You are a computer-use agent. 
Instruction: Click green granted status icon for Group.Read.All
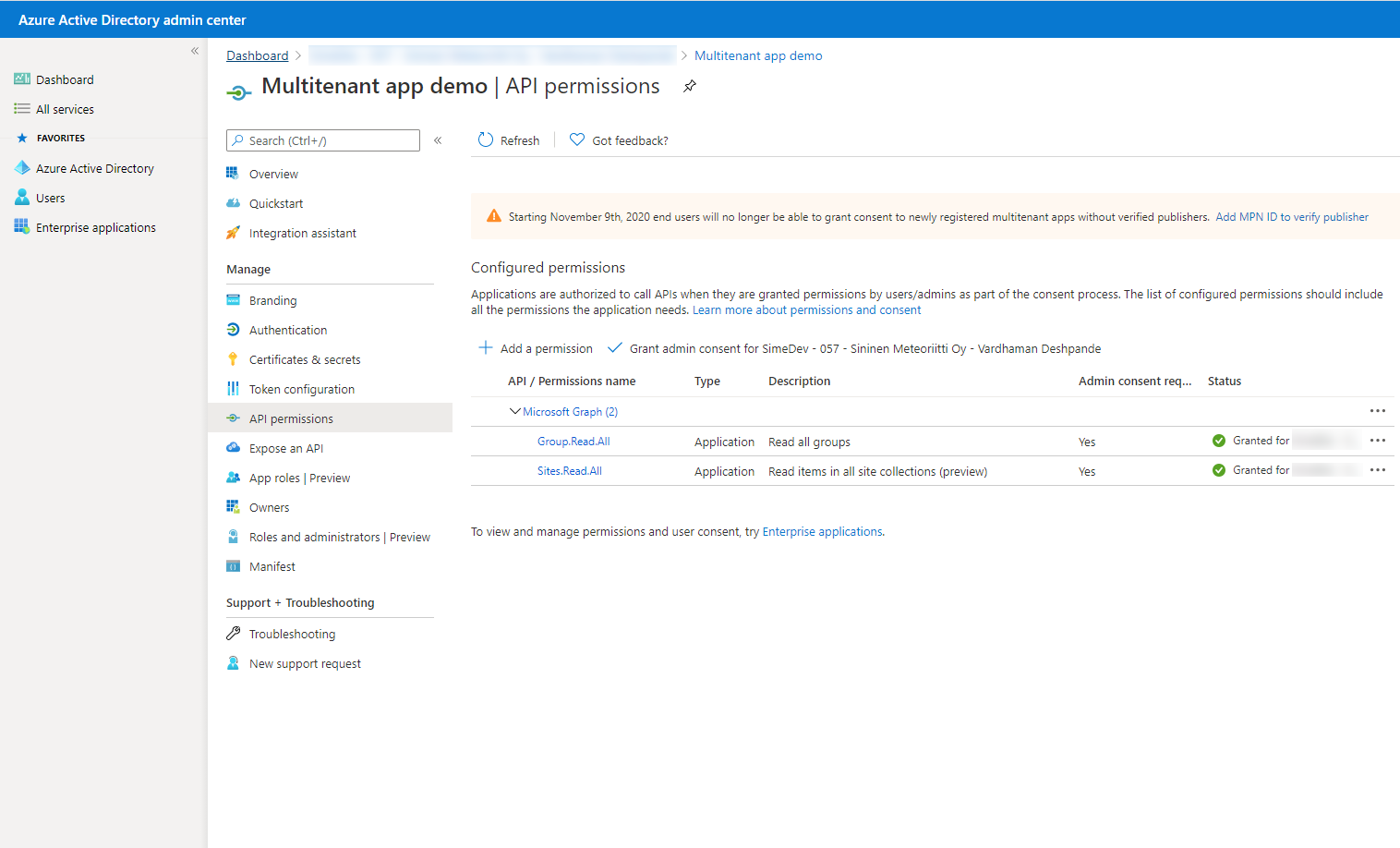tap(1219, 441)
